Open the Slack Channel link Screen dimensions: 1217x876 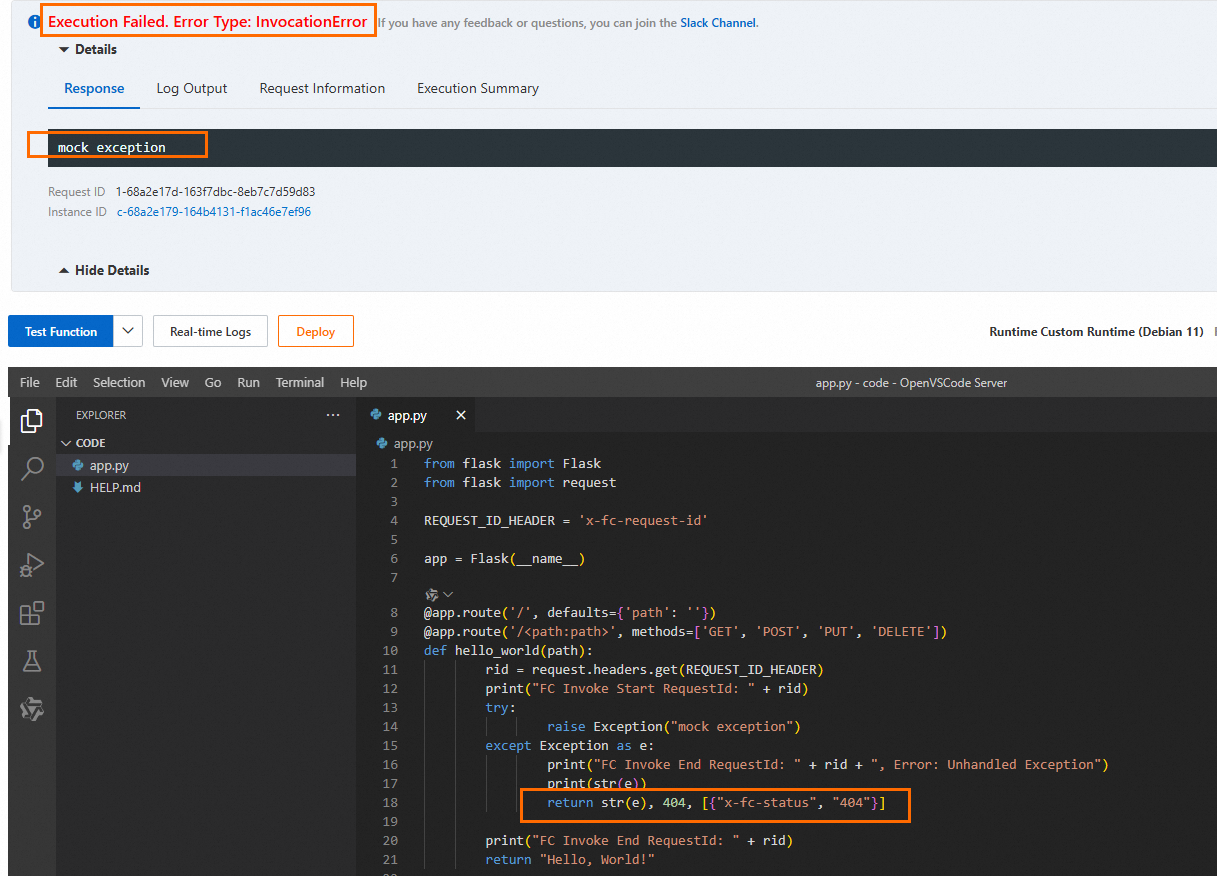click(718, 23)
